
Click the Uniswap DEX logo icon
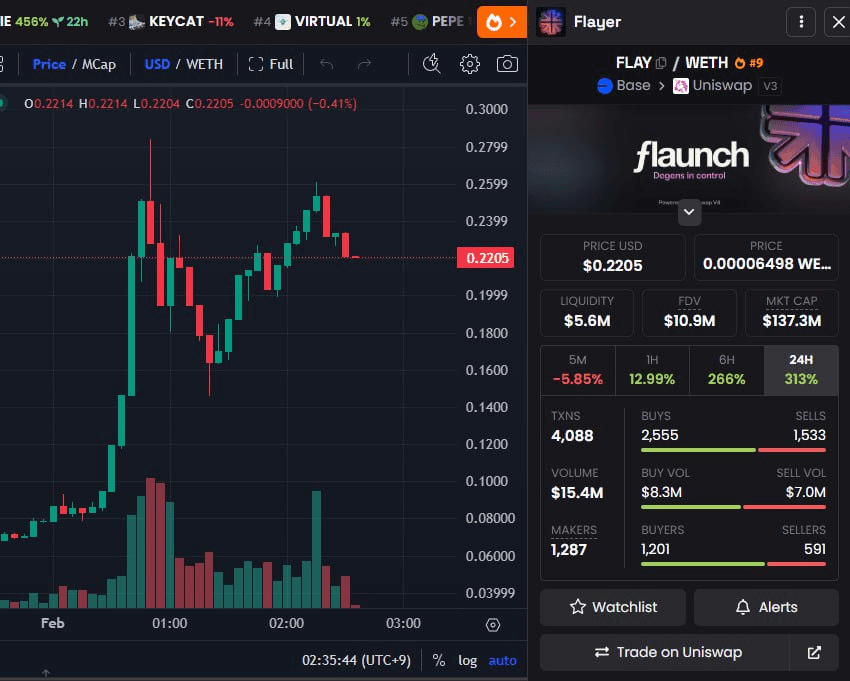[681, 86]
